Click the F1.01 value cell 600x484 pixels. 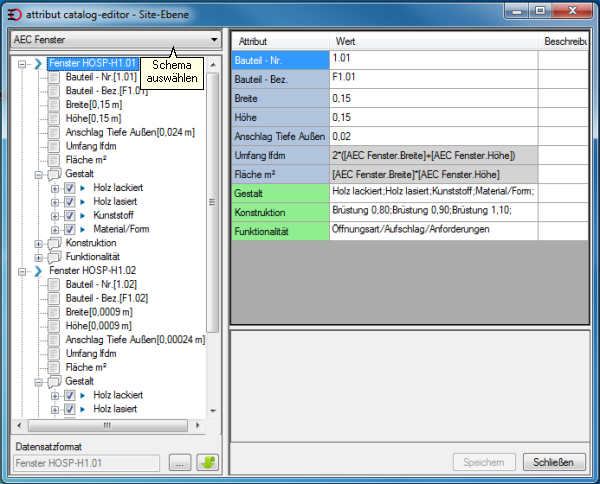pos(434,79)
